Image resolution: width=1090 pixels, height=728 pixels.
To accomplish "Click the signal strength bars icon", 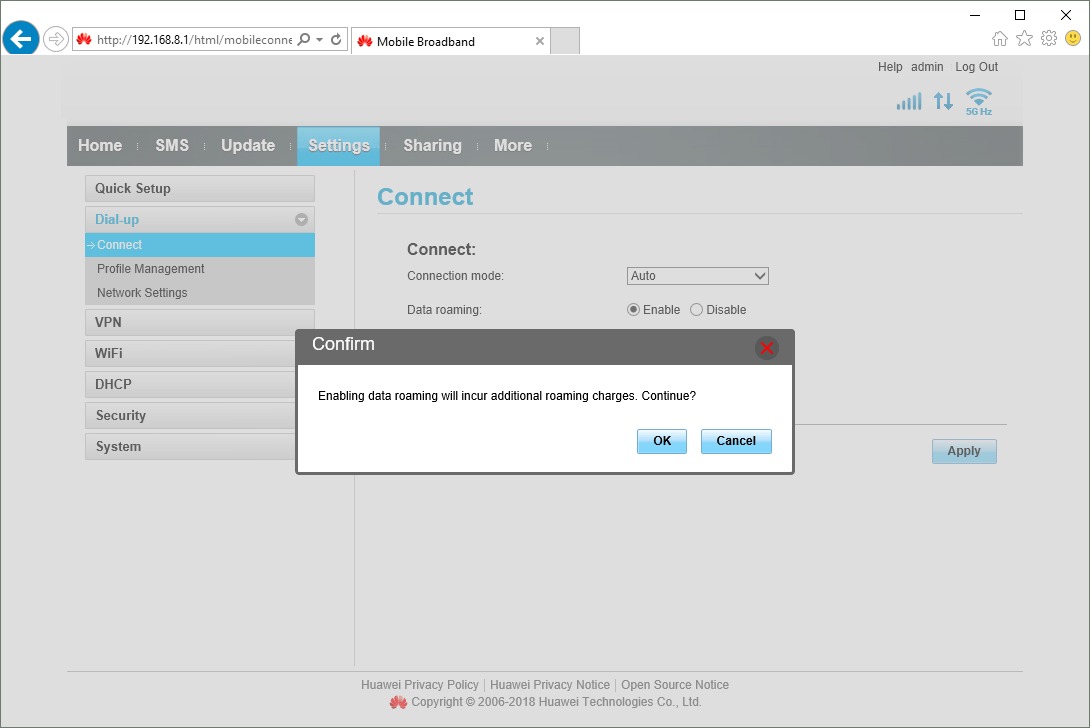I will coord(908,101).
